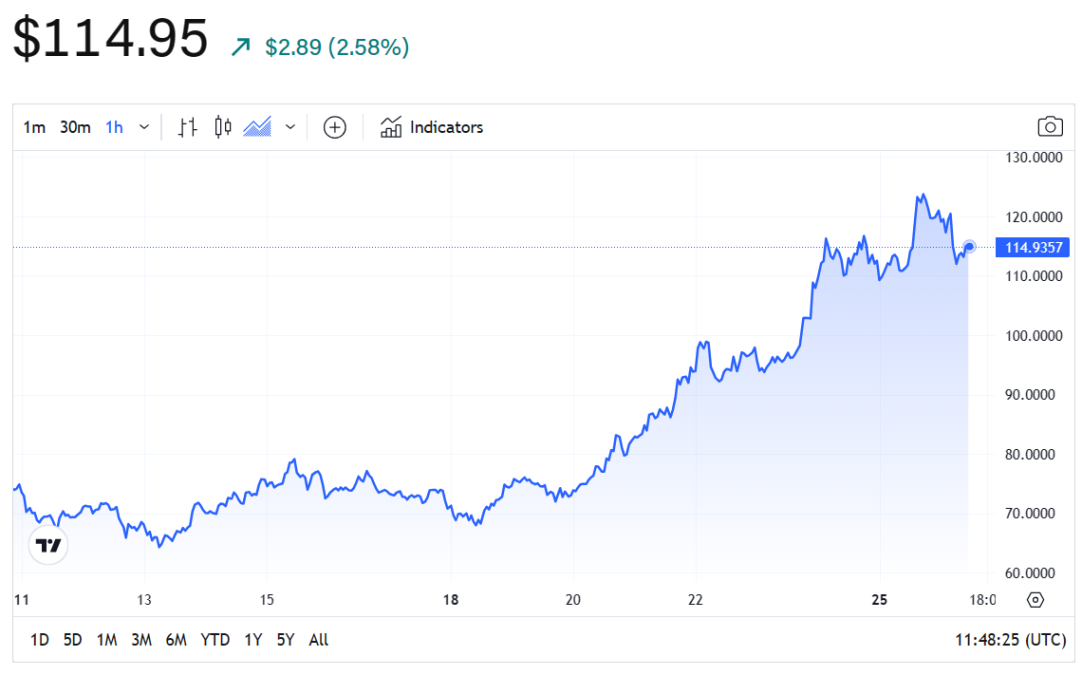Switch to the 1m interval
Screen dimensions: 1082x675
point(34,127)
